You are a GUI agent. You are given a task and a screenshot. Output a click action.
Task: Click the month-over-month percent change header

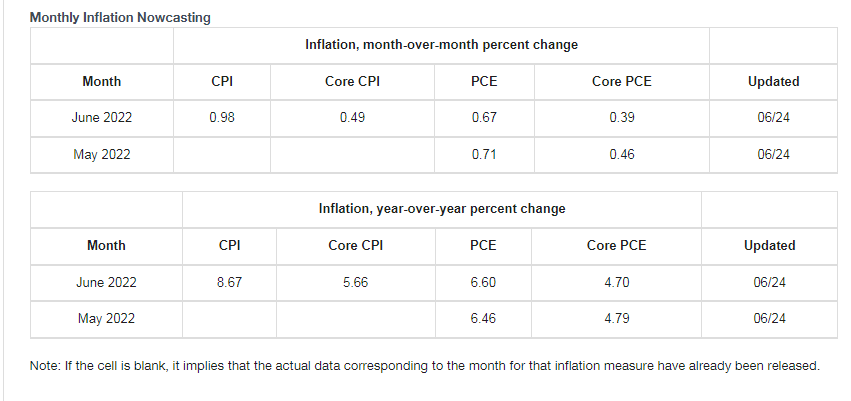coord(441,45)
